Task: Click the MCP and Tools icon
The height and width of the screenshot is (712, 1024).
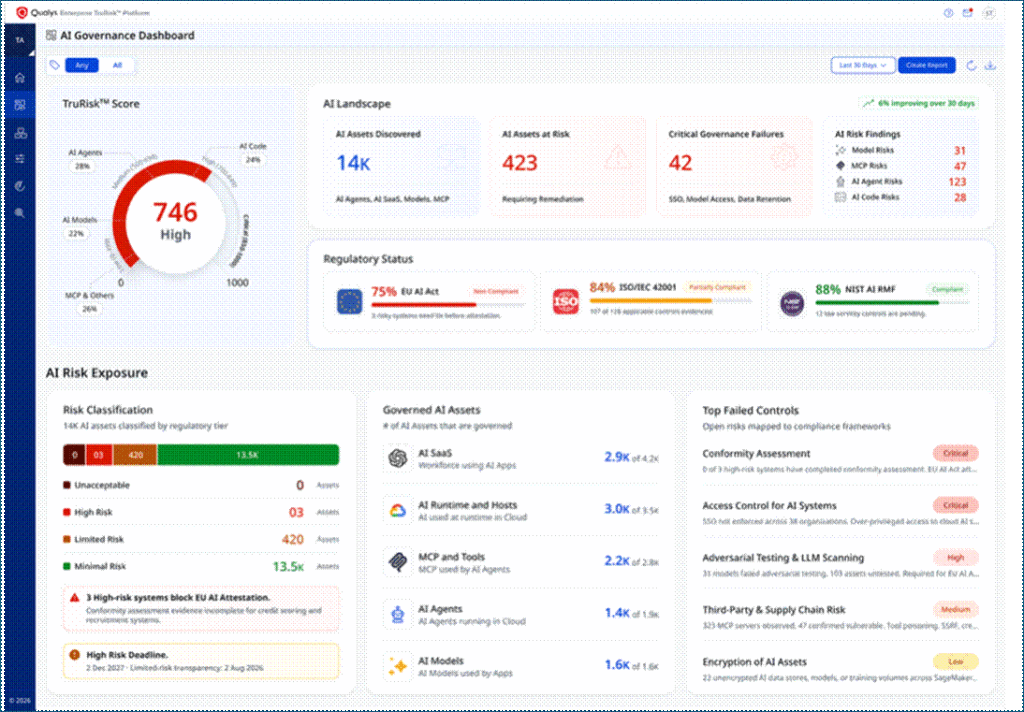Action: coord(398,562)
